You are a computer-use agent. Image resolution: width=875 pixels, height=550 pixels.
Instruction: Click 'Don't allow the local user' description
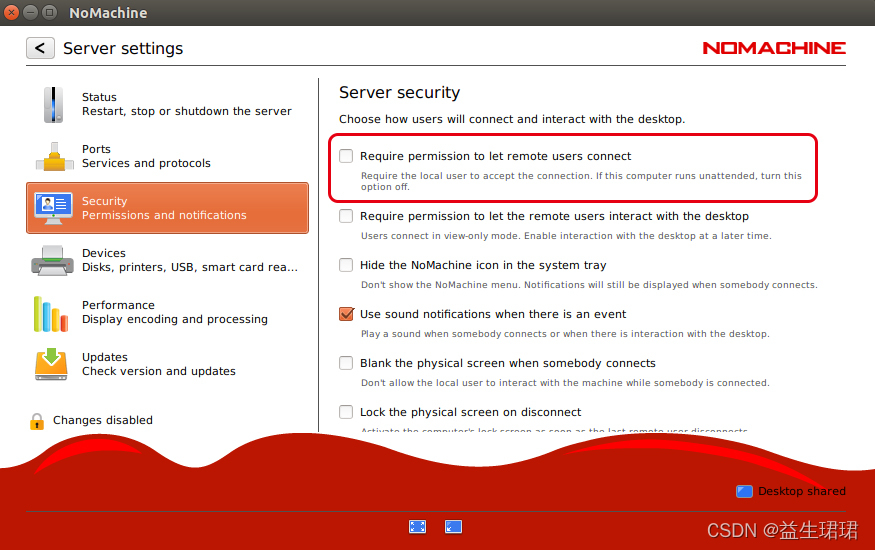(565, 383)
